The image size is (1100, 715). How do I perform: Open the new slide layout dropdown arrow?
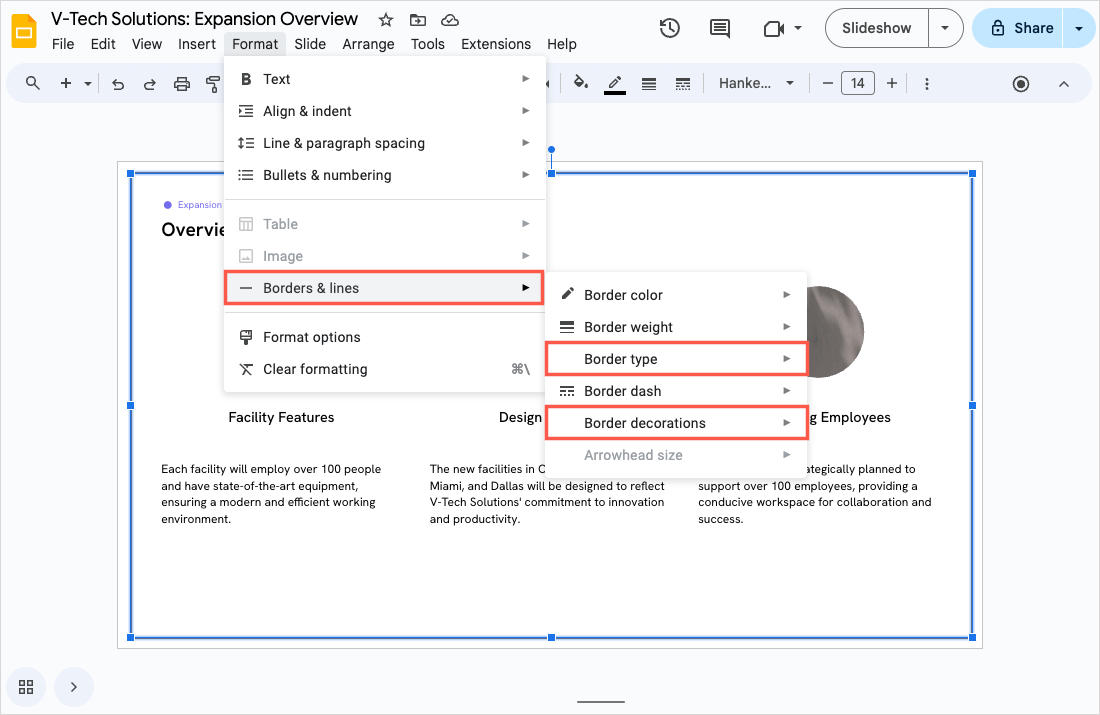(88, 83)
